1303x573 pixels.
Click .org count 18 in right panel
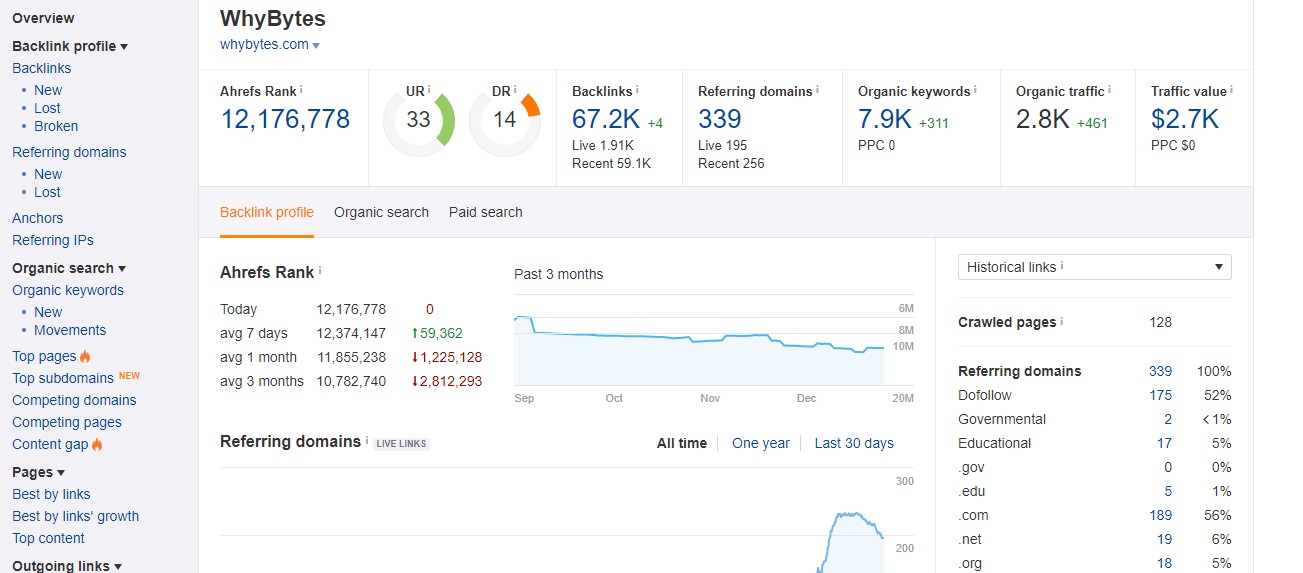pyautogui.click(x=1164, y=563)
